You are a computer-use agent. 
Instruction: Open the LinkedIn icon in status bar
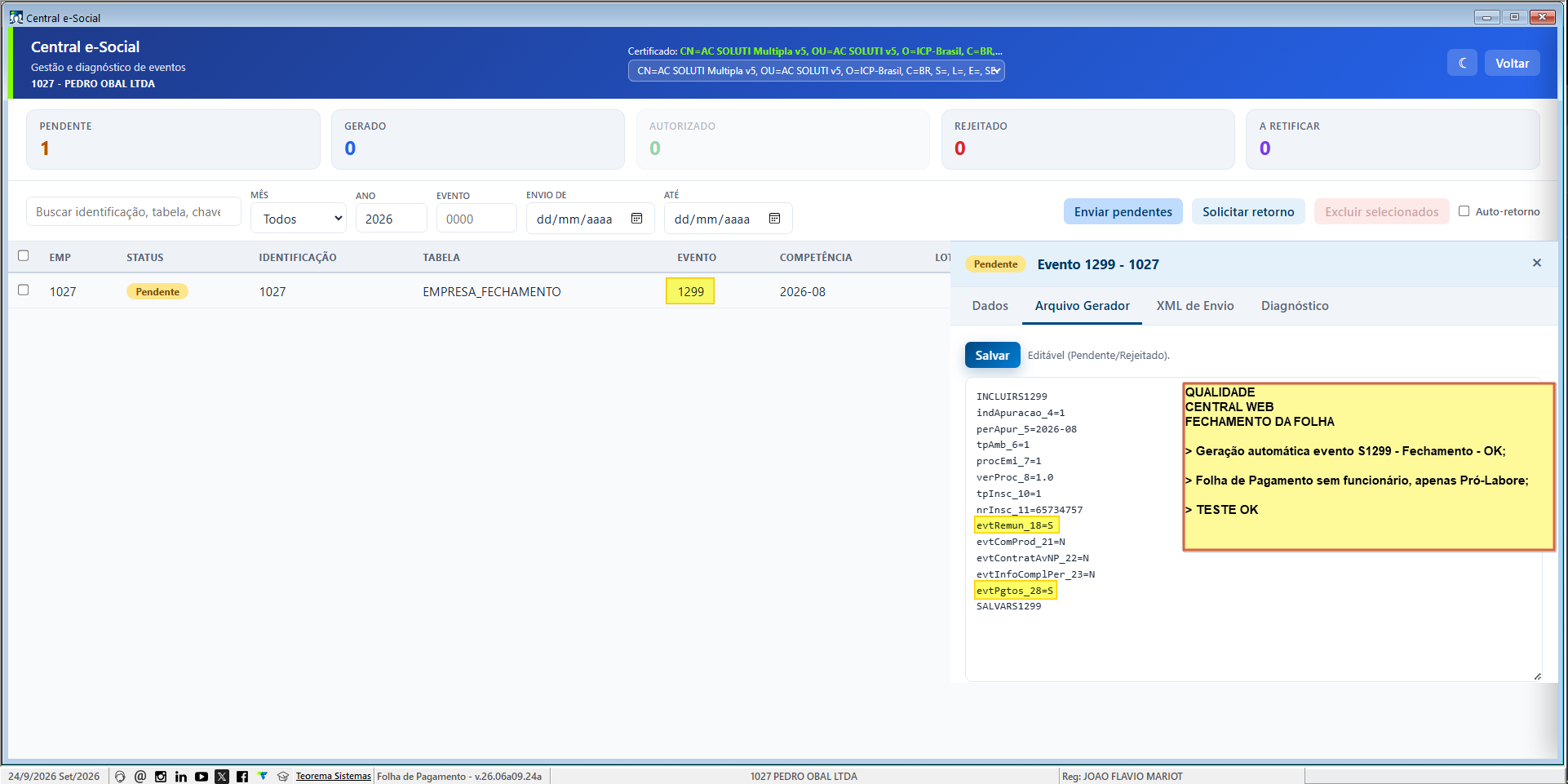click(181, 777)
